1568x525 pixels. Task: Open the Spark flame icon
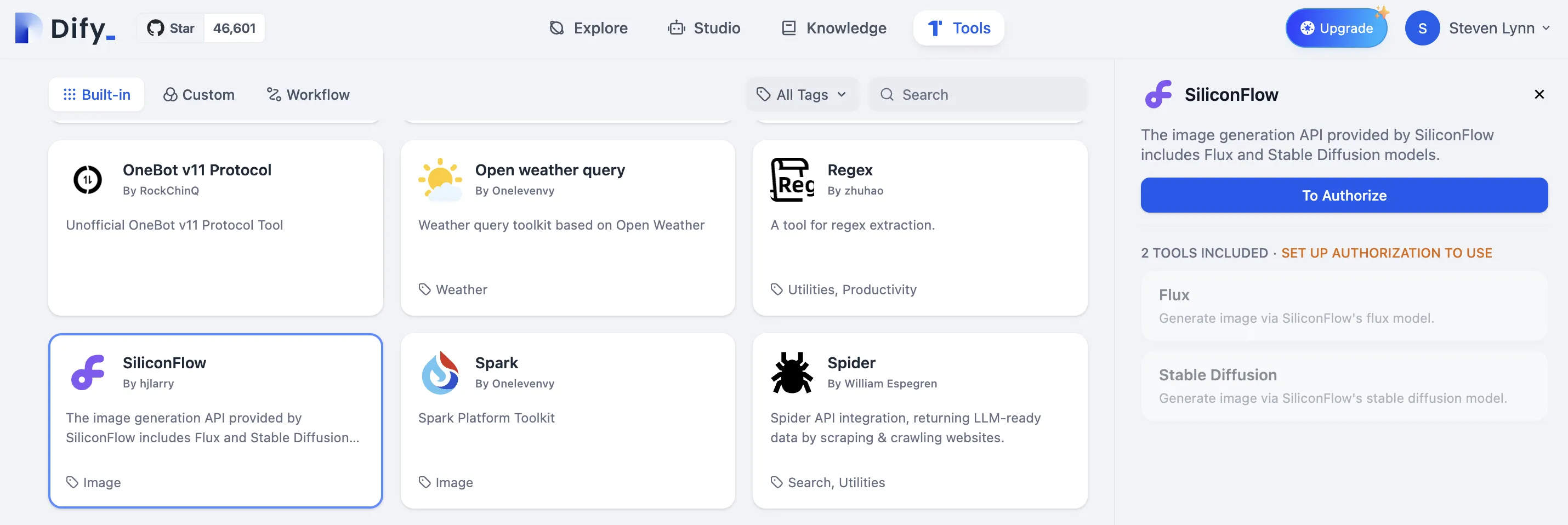(x=440, y=372)
